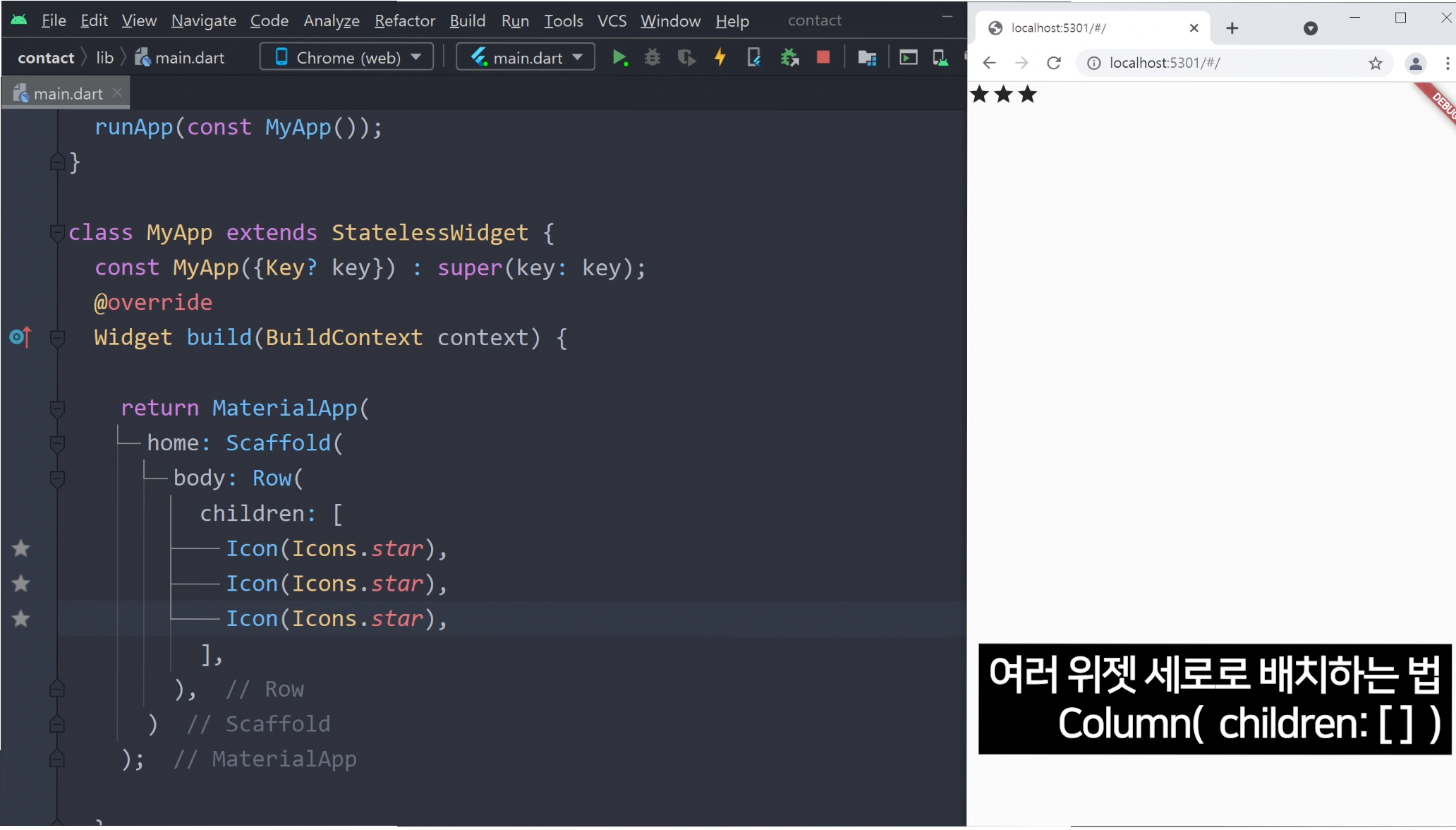Open the Refactor menu

click(x=404, y=21)
